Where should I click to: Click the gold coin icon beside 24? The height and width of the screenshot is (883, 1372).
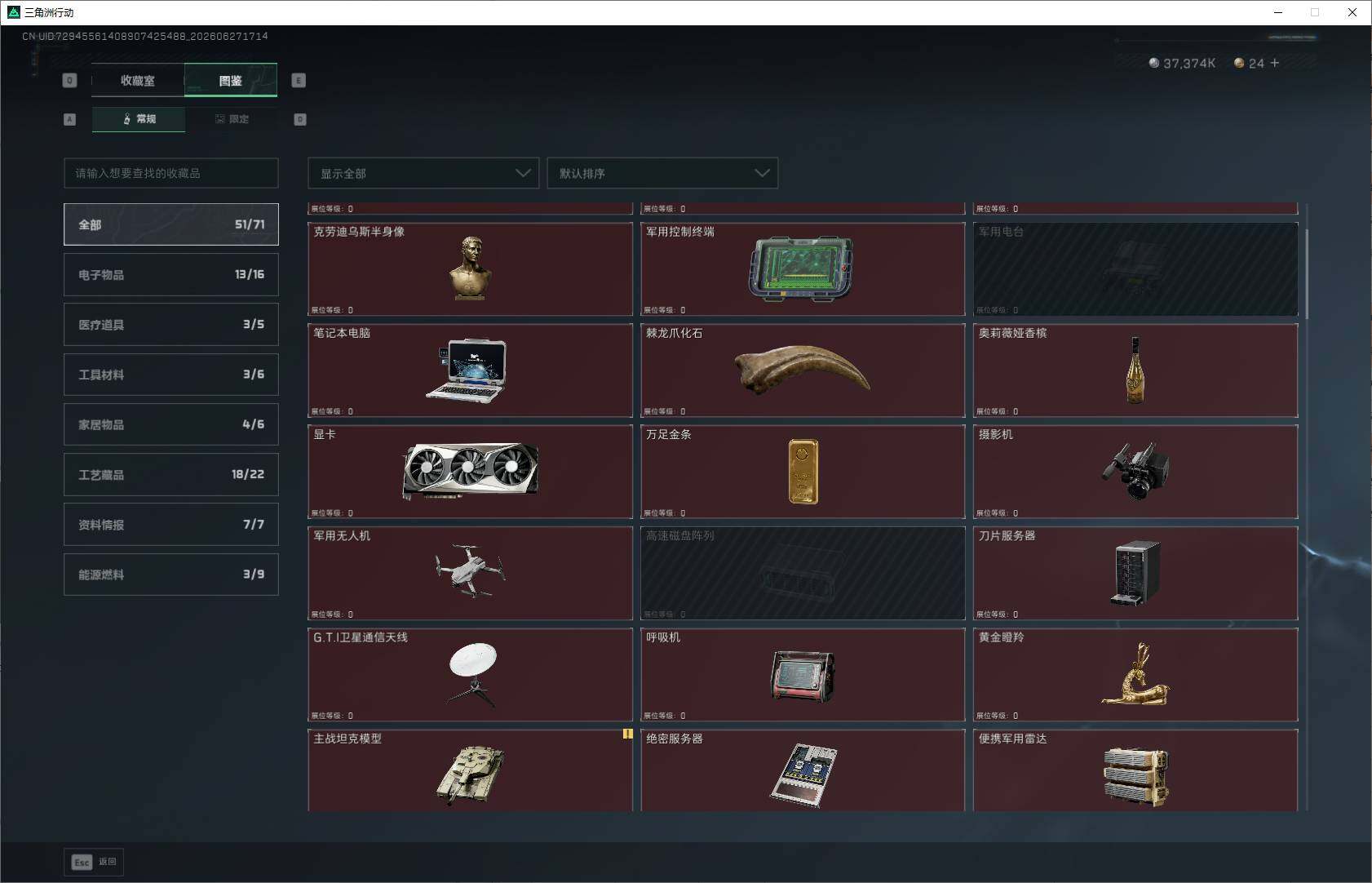pos(1239,63)
